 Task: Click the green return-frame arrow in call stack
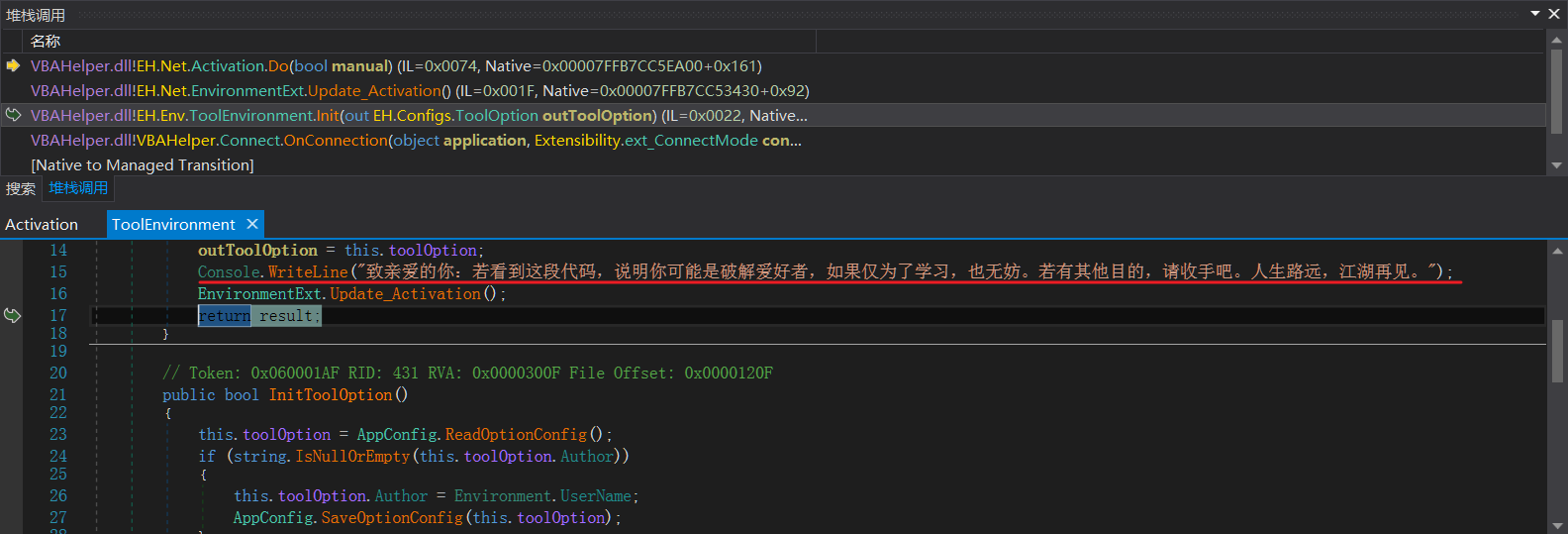click(13, 115)
